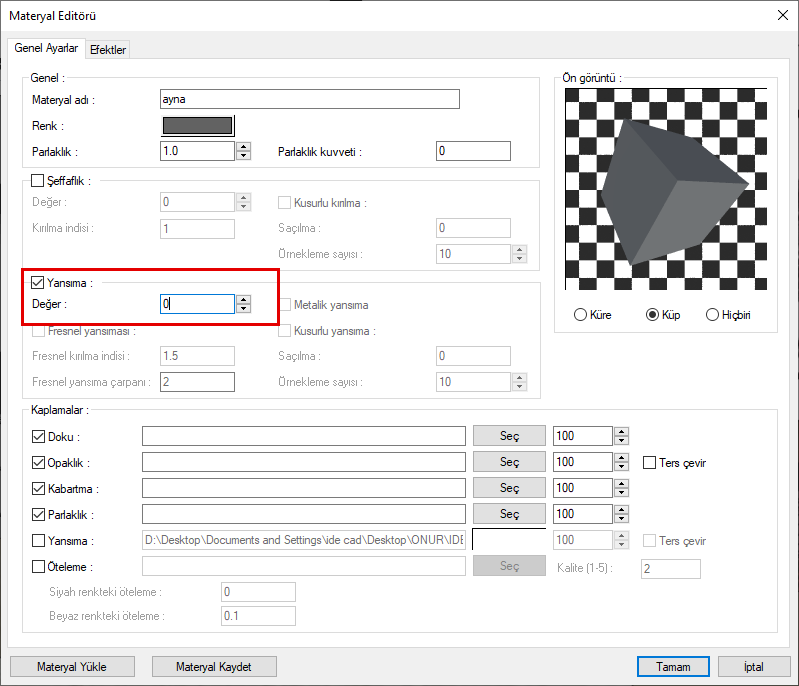799x686 pixels.
Task: Increase Doku percentage with up arrow
Action: (621, 431)
